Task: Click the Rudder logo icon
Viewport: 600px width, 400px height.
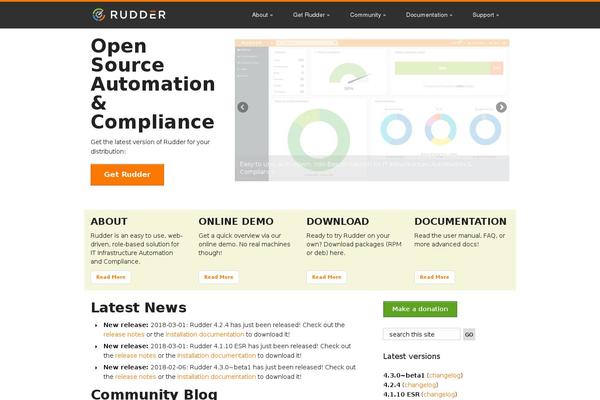Action: coord(98,15)
